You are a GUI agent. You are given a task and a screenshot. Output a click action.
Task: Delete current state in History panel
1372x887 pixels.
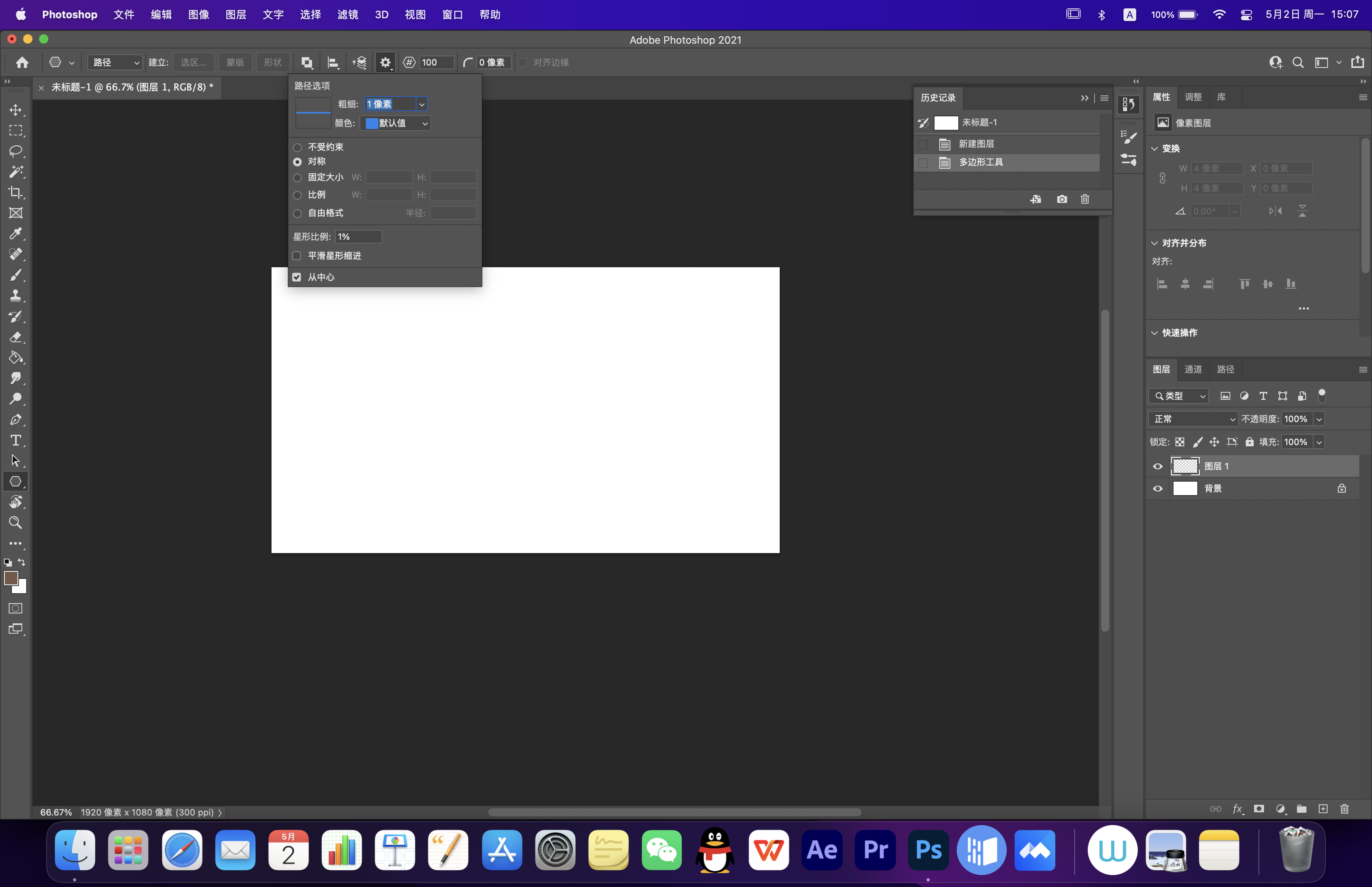pos(1085,199)
